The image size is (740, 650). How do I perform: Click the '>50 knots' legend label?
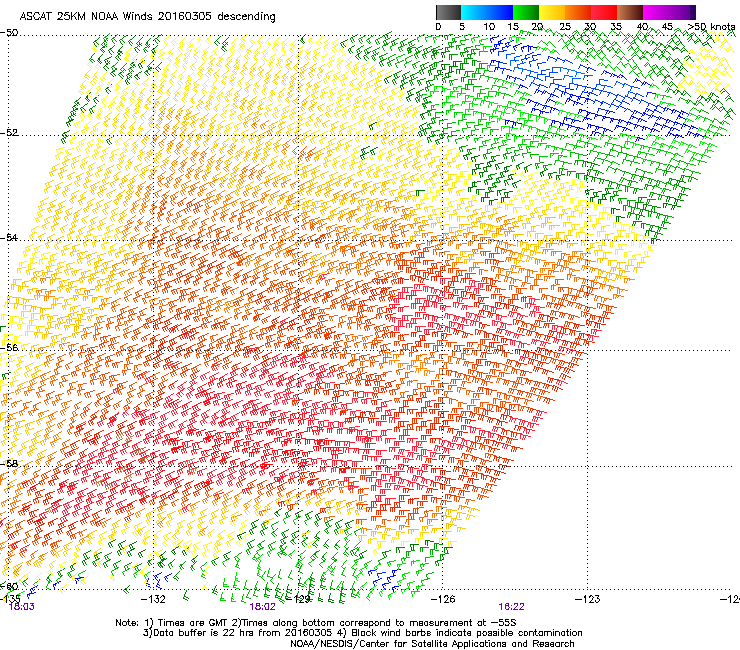tap(711, 27)
